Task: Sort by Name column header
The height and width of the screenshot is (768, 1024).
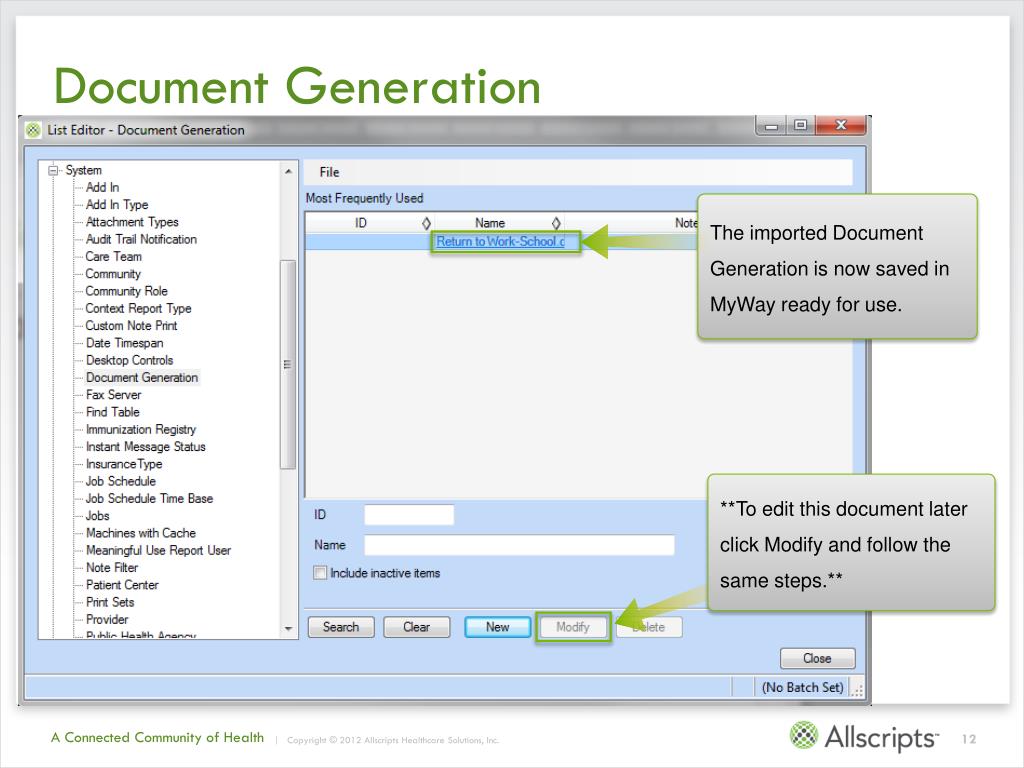Action: pos(500,223)
